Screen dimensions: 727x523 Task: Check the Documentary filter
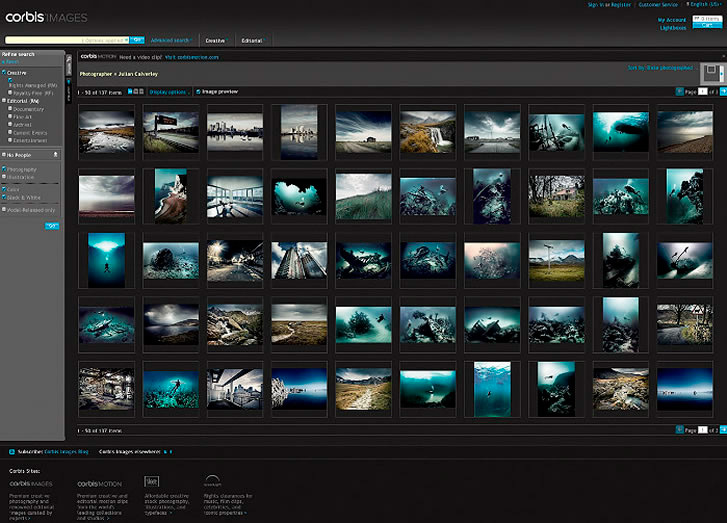[x=10, y=109]
